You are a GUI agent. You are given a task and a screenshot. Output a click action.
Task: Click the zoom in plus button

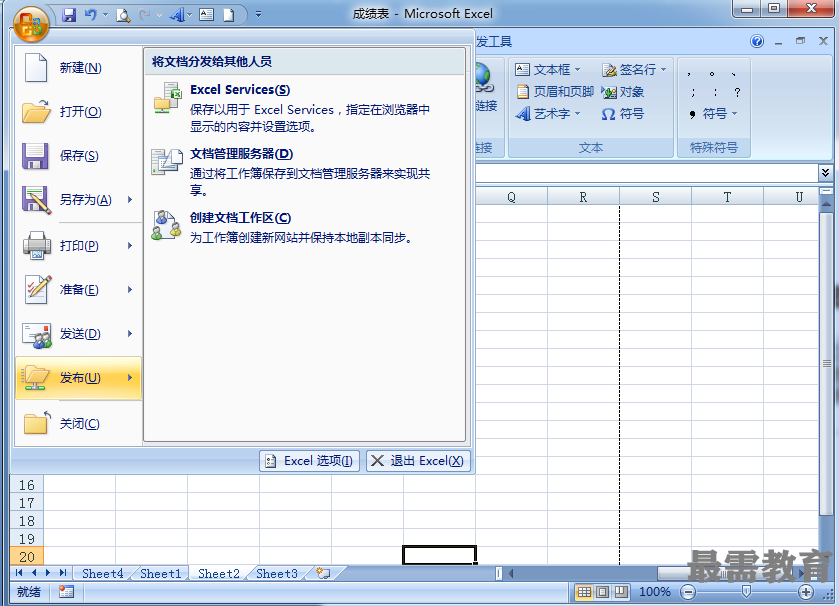[806, 592]
